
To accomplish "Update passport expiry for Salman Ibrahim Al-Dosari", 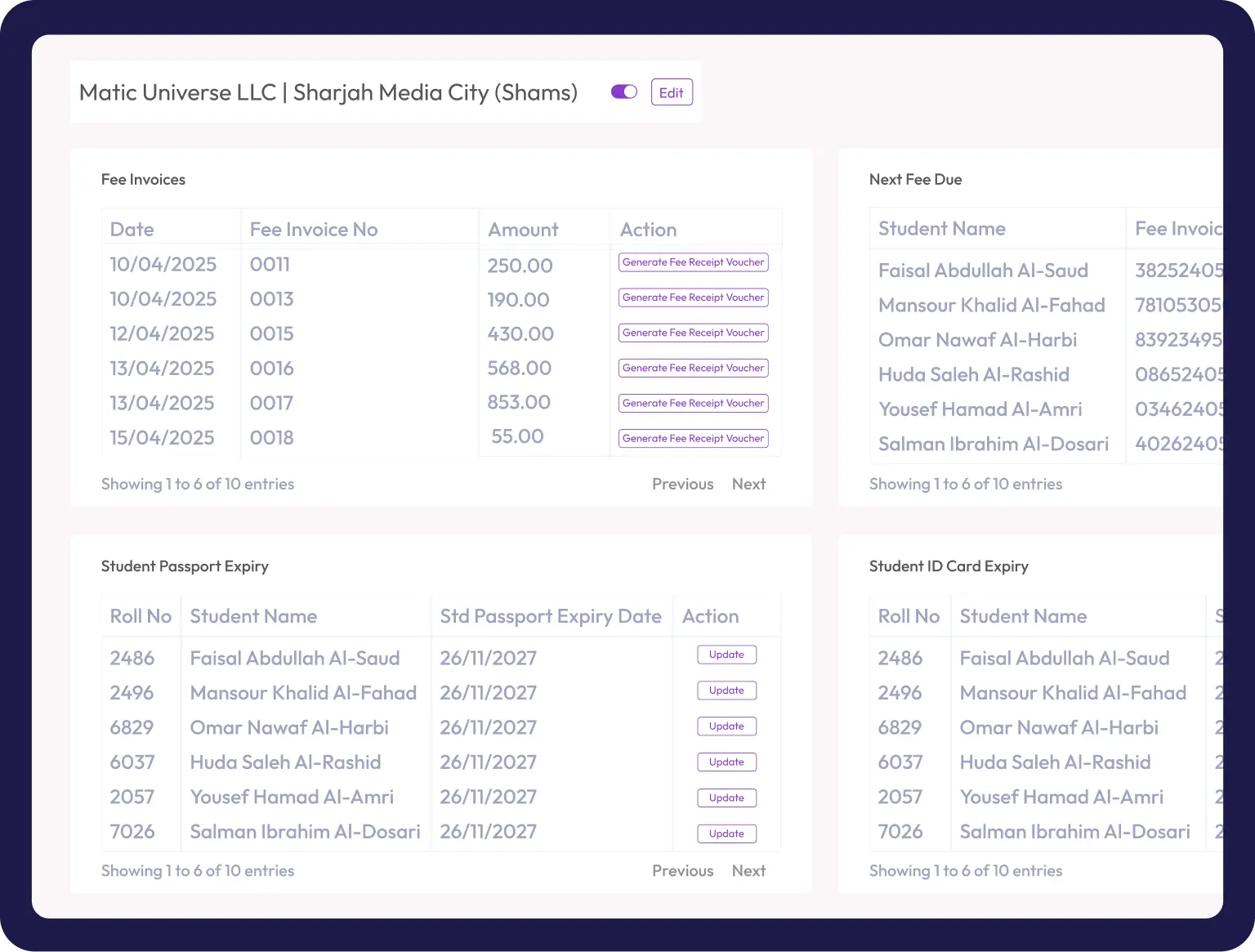I will click(x=726, y=834).
